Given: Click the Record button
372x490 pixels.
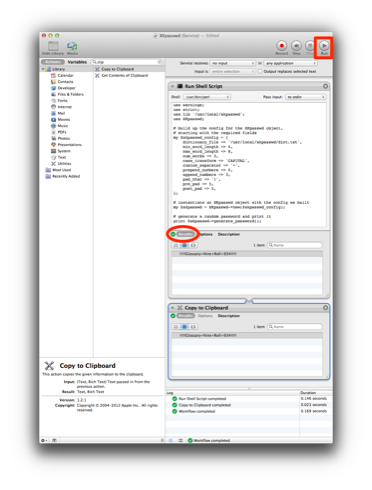Looking at the screenshot, I should coord(281,46).
